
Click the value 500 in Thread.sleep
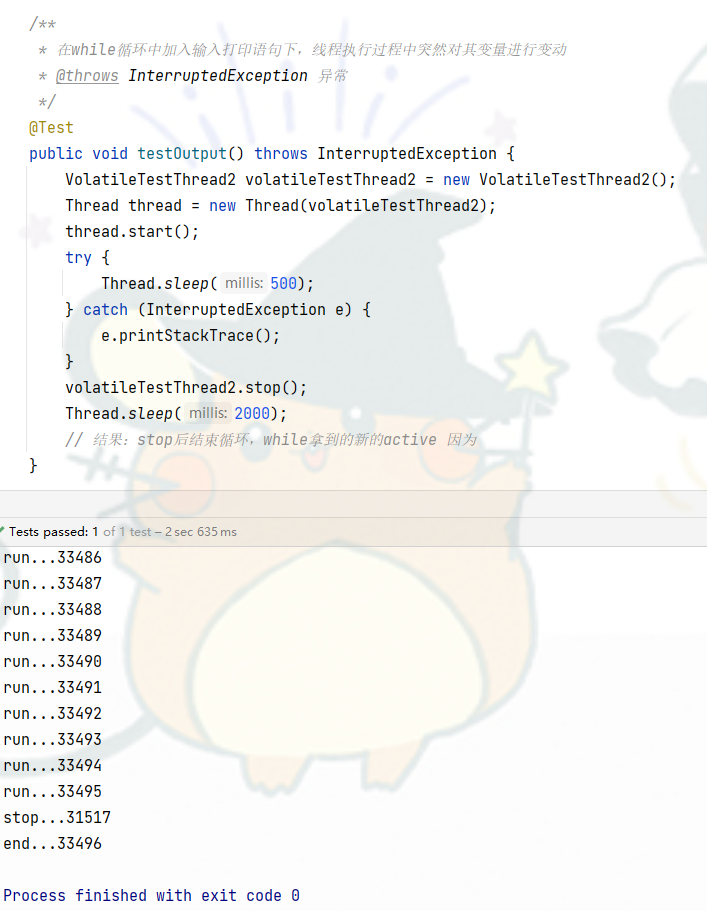[283, 284]
